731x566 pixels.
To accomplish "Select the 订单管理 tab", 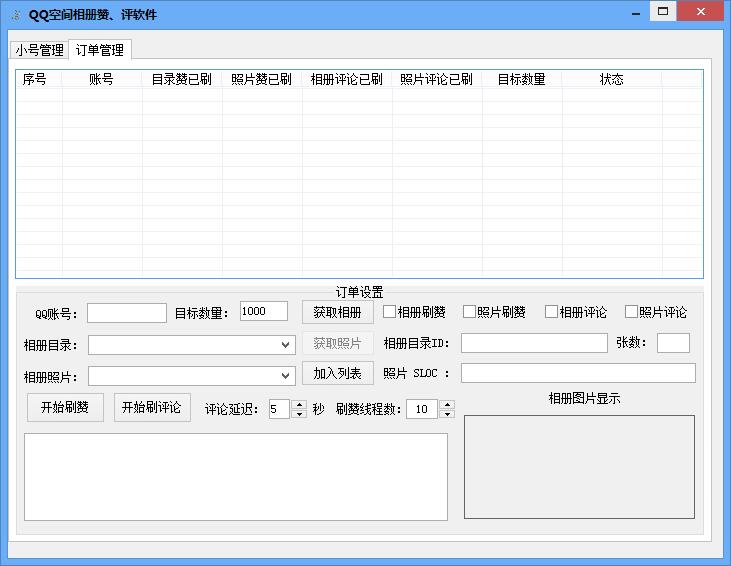I will coord(100,49).
